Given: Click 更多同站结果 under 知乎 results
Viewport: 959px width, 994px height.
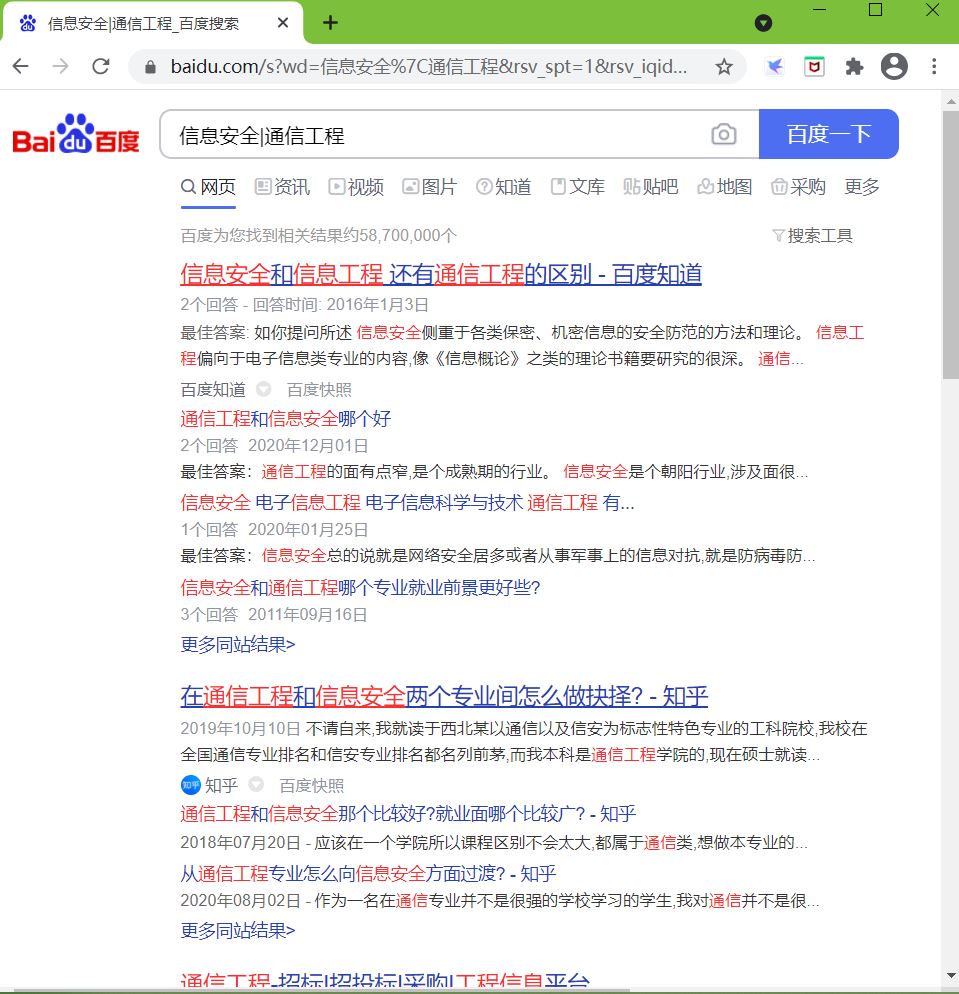Looking at the screenshot, I should [238, 931].
